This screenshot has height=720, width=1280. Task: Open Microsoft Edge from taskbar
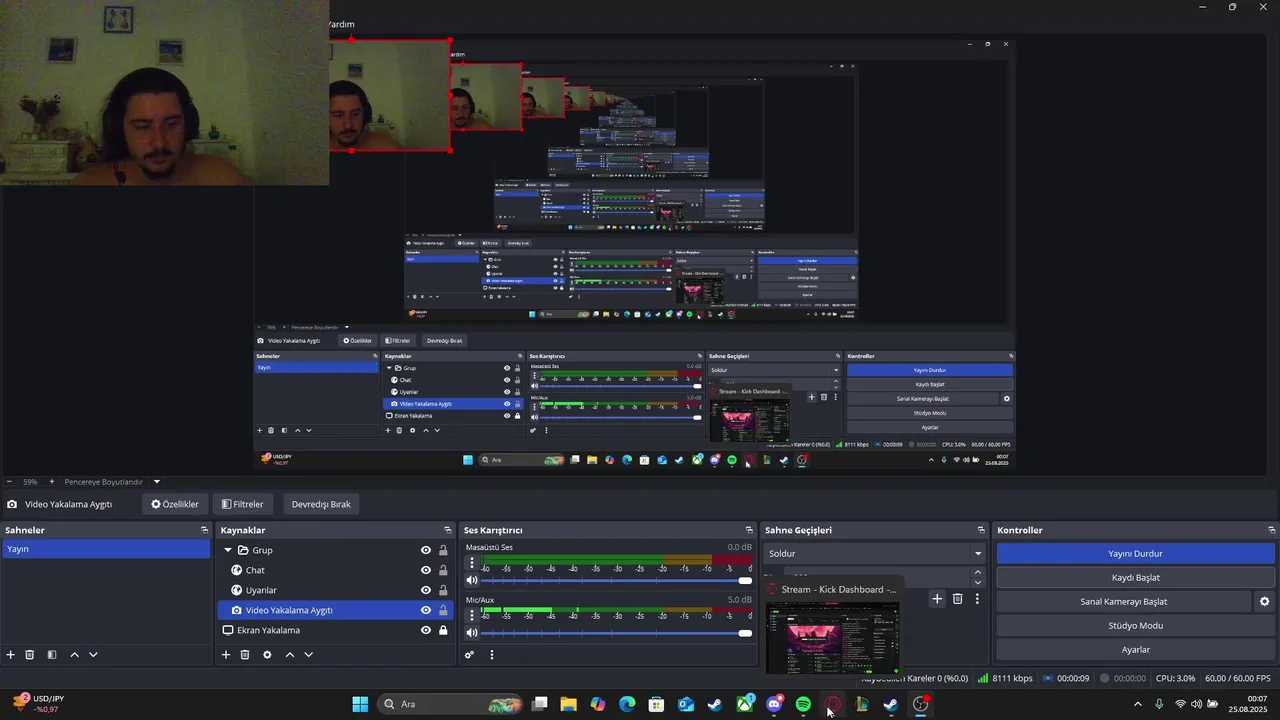click(627, 705)
